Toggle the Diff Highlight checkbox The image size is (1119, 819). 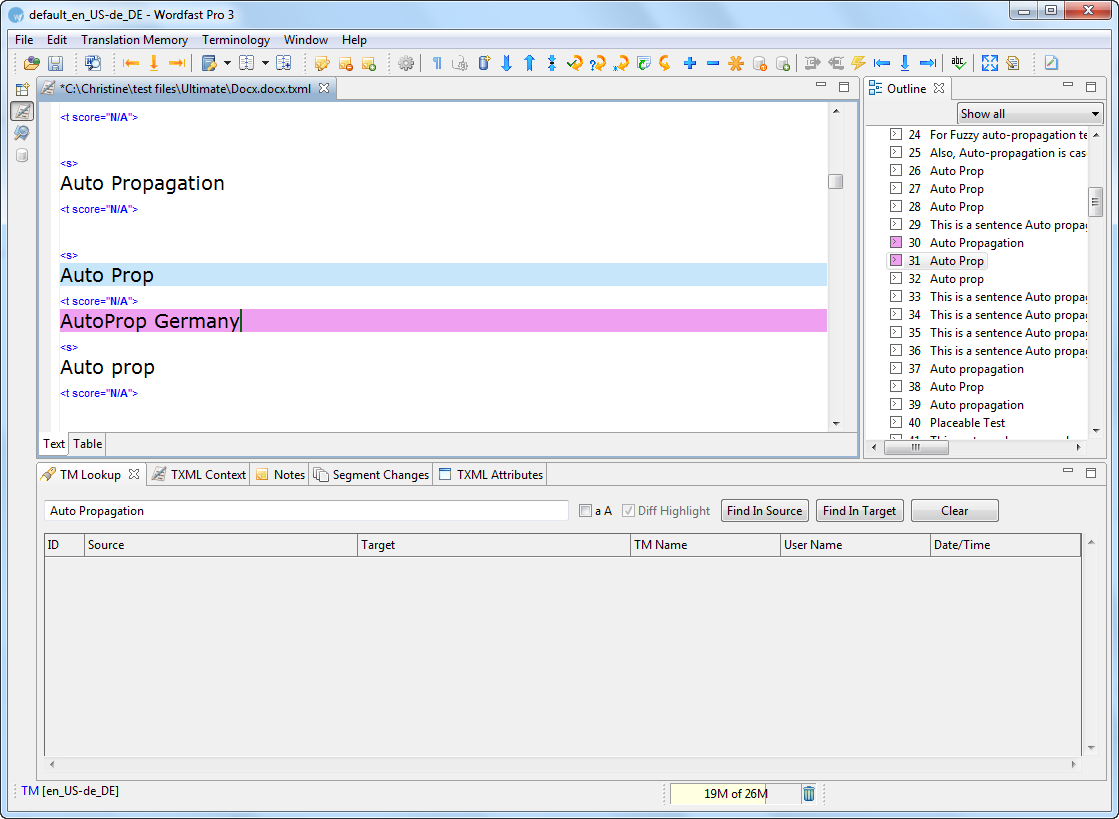pos(628,511)
